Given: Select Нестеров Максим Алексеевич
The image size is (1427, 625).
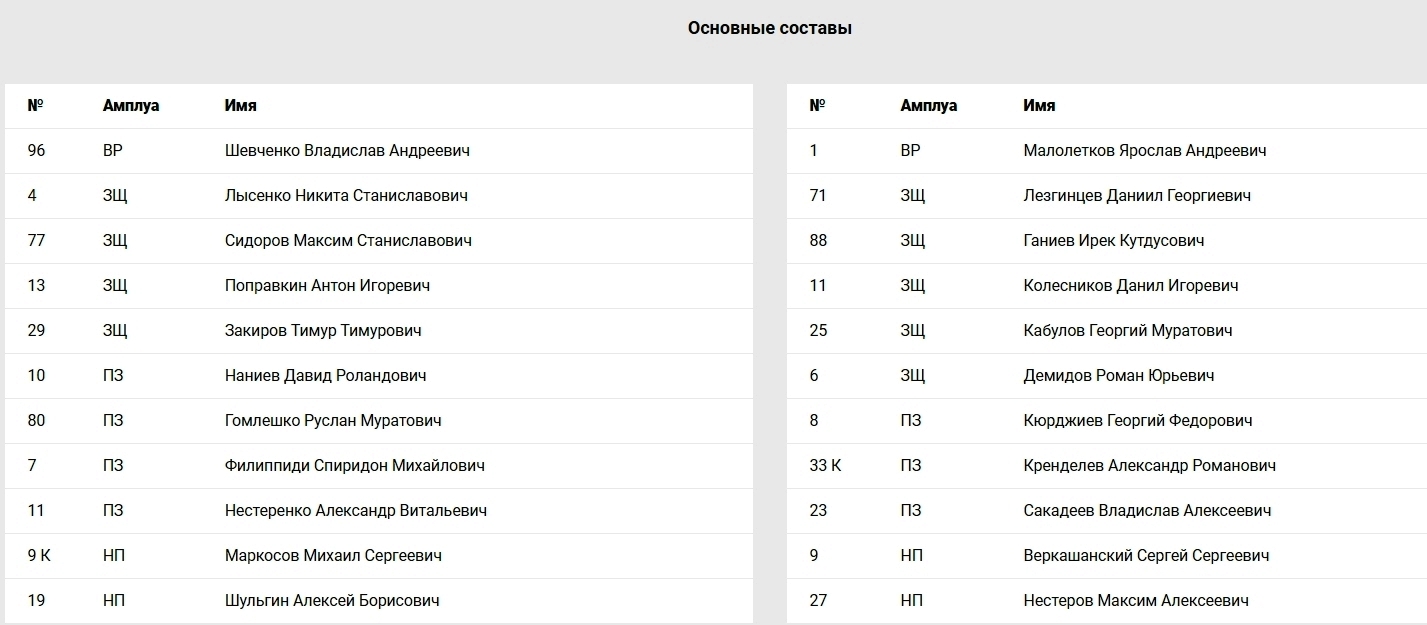Looking at the screenshot, I should click(x=1136, y=601).
